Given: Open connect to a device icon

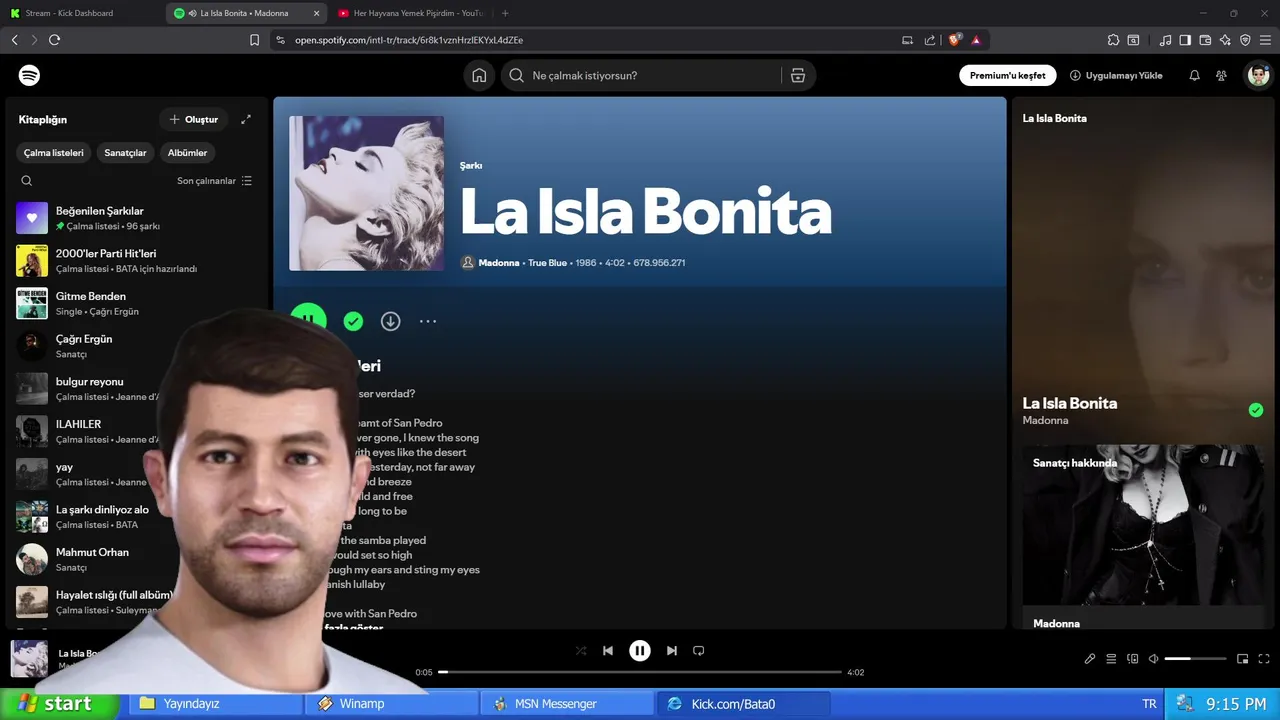Looking at the screenshot, I should click(x=1133, y=659).
